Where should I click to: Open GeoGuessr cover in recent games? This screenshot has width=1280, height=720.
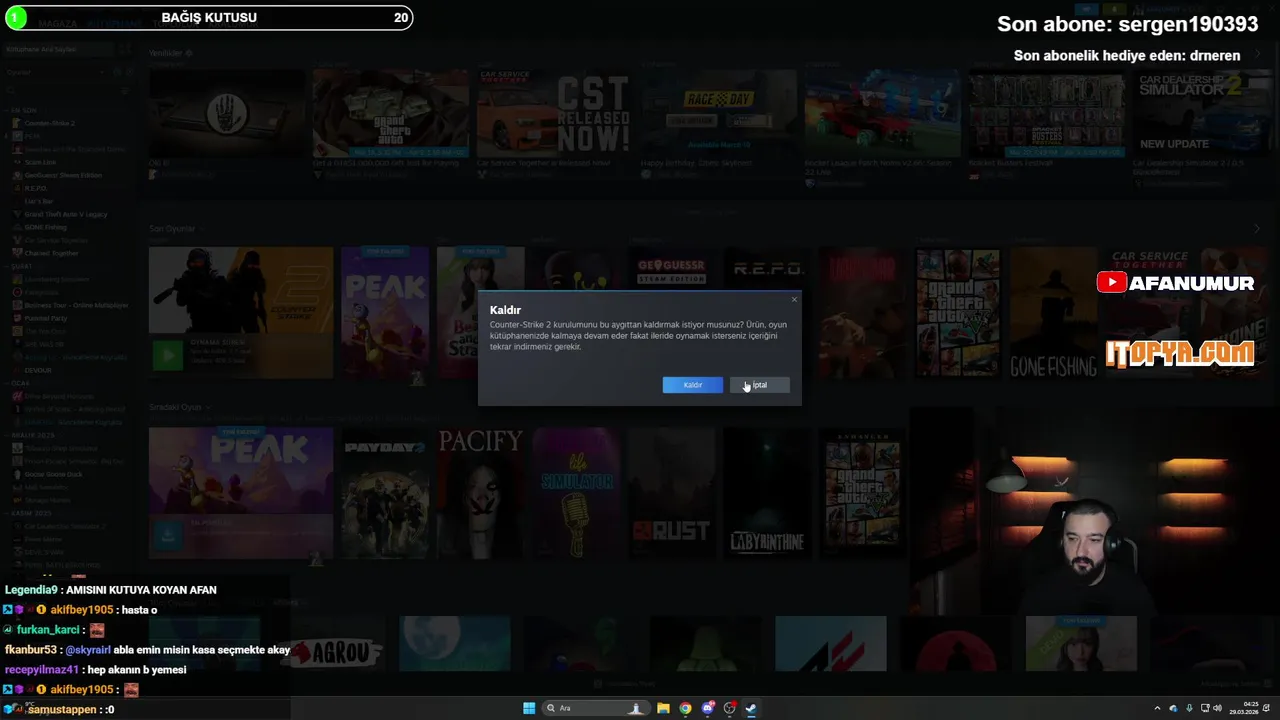672,312
